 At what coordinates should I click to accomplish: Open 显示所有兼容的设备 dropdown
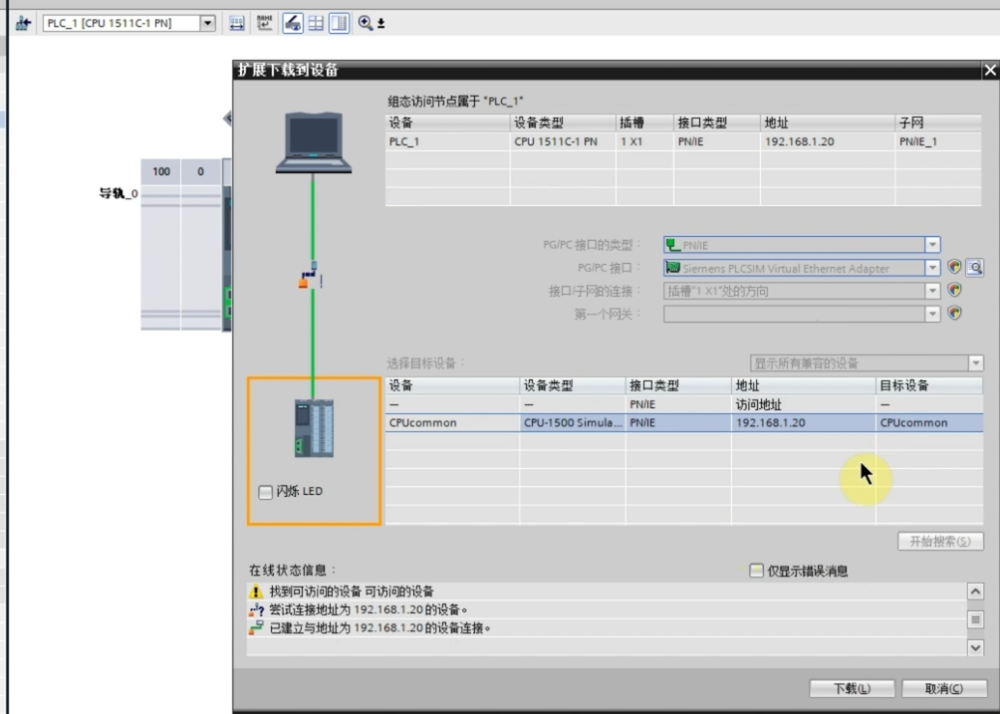tap(975, 363)
